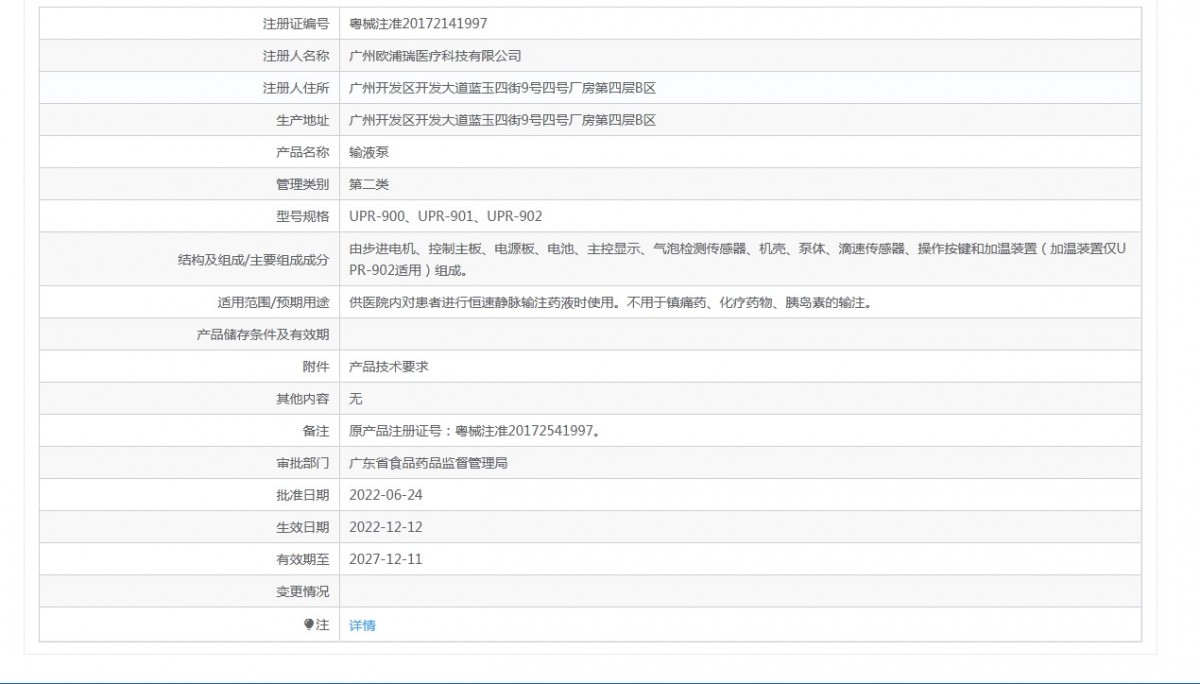This screenshot has width=1200, height=684.
Task: Select product name 输液泵
Action: (368, 152)
